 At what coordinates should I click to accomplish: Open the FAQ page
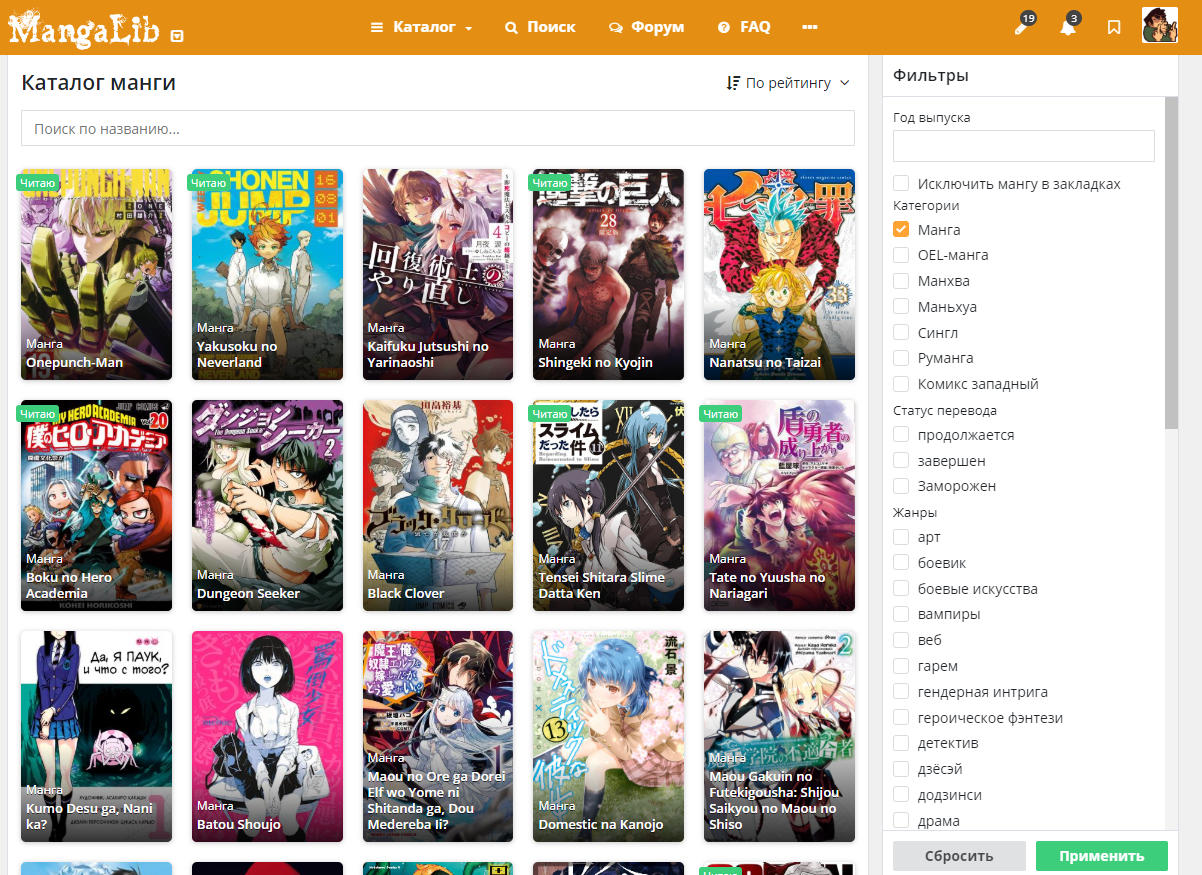744,27
